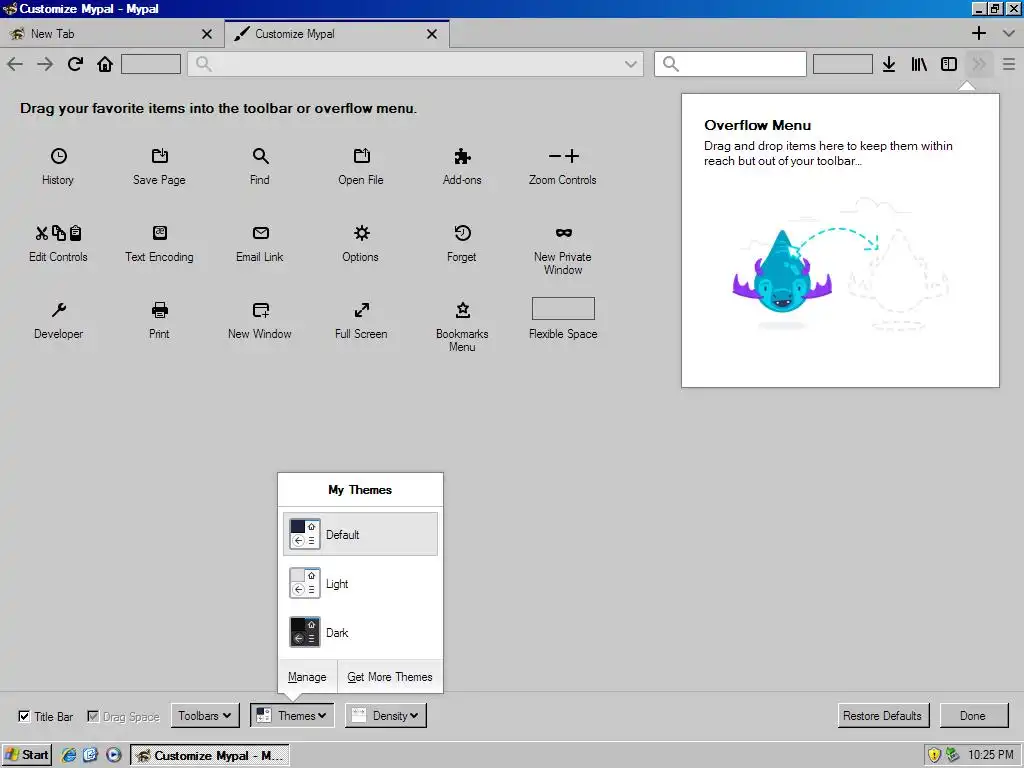Select the Dark theme
The height and width of the screenshot is (768, 1024).
tap(360, 632)
